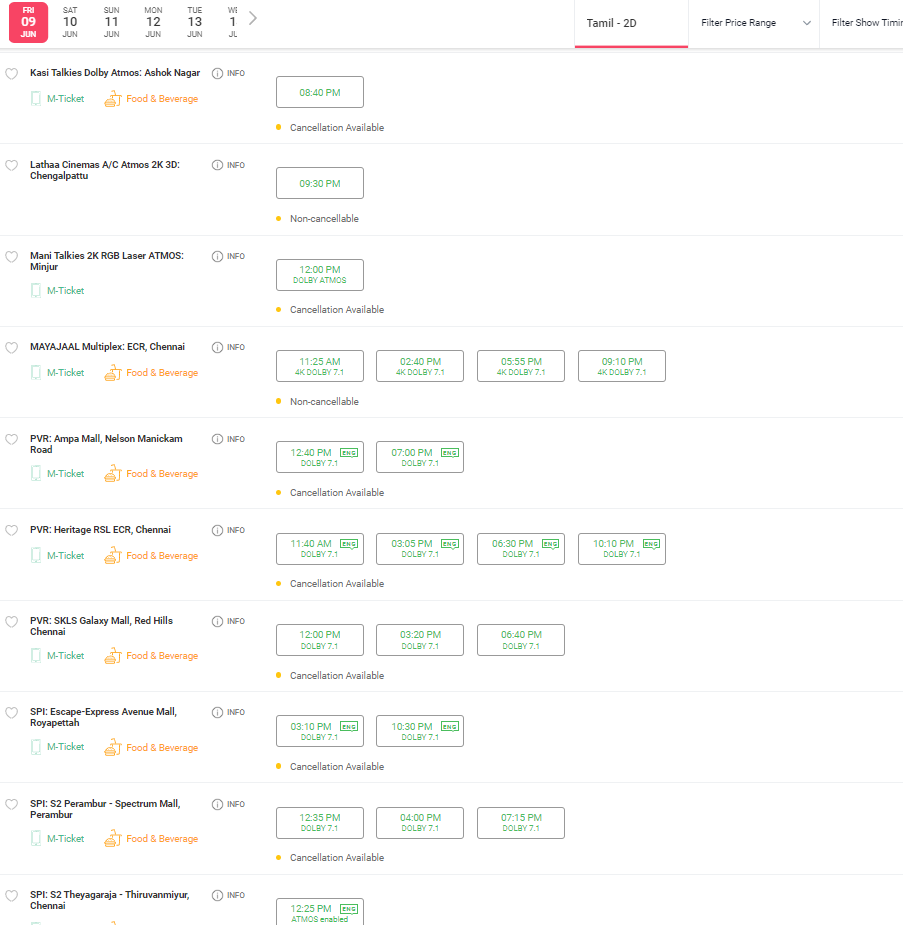
Task: Show info for Mani Talkies Minjur
Action: coord(217,256)
